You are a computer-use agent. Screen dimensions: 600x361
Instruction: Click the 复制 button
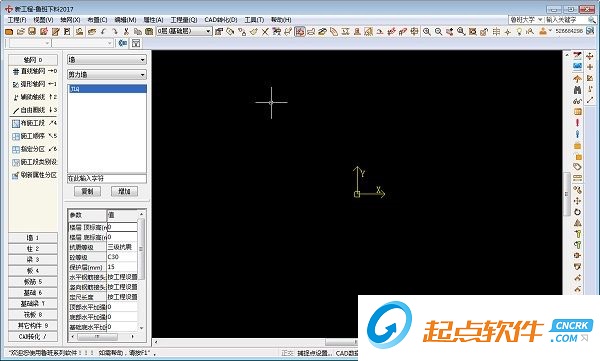point(87,191)
